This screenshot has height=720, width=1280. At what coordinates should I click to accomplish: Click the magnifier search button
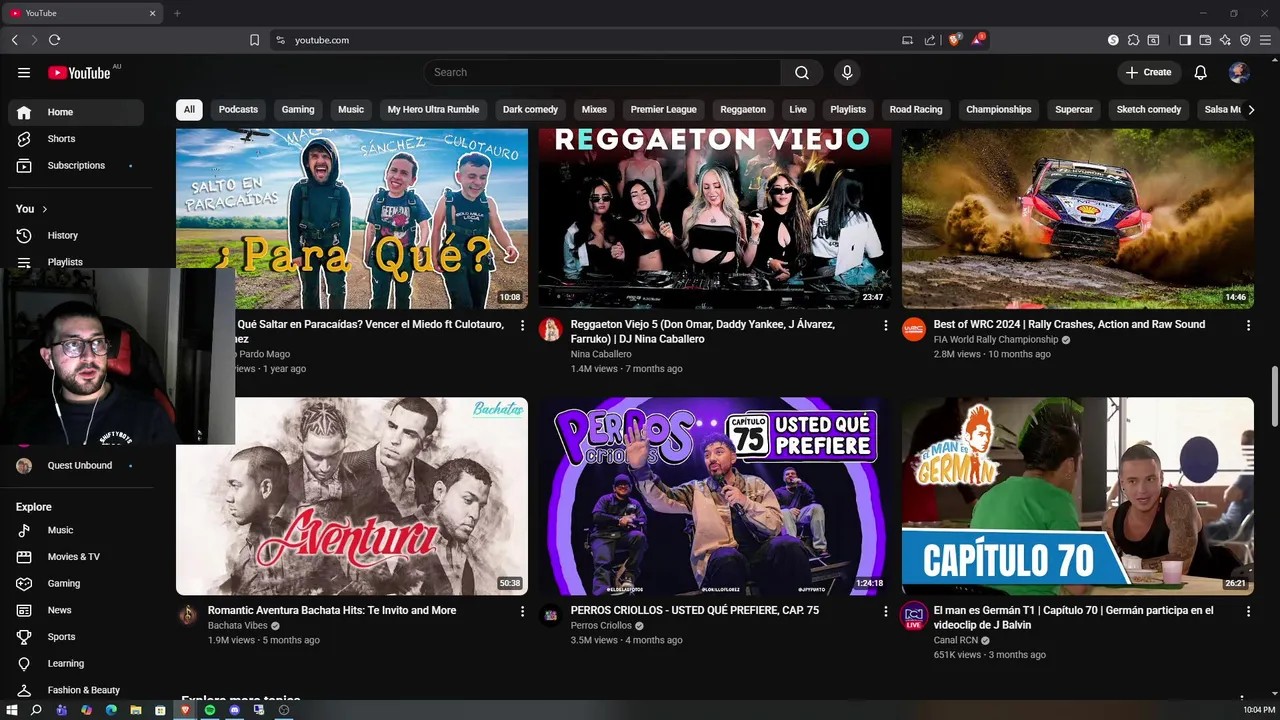(x=802, y=72)
